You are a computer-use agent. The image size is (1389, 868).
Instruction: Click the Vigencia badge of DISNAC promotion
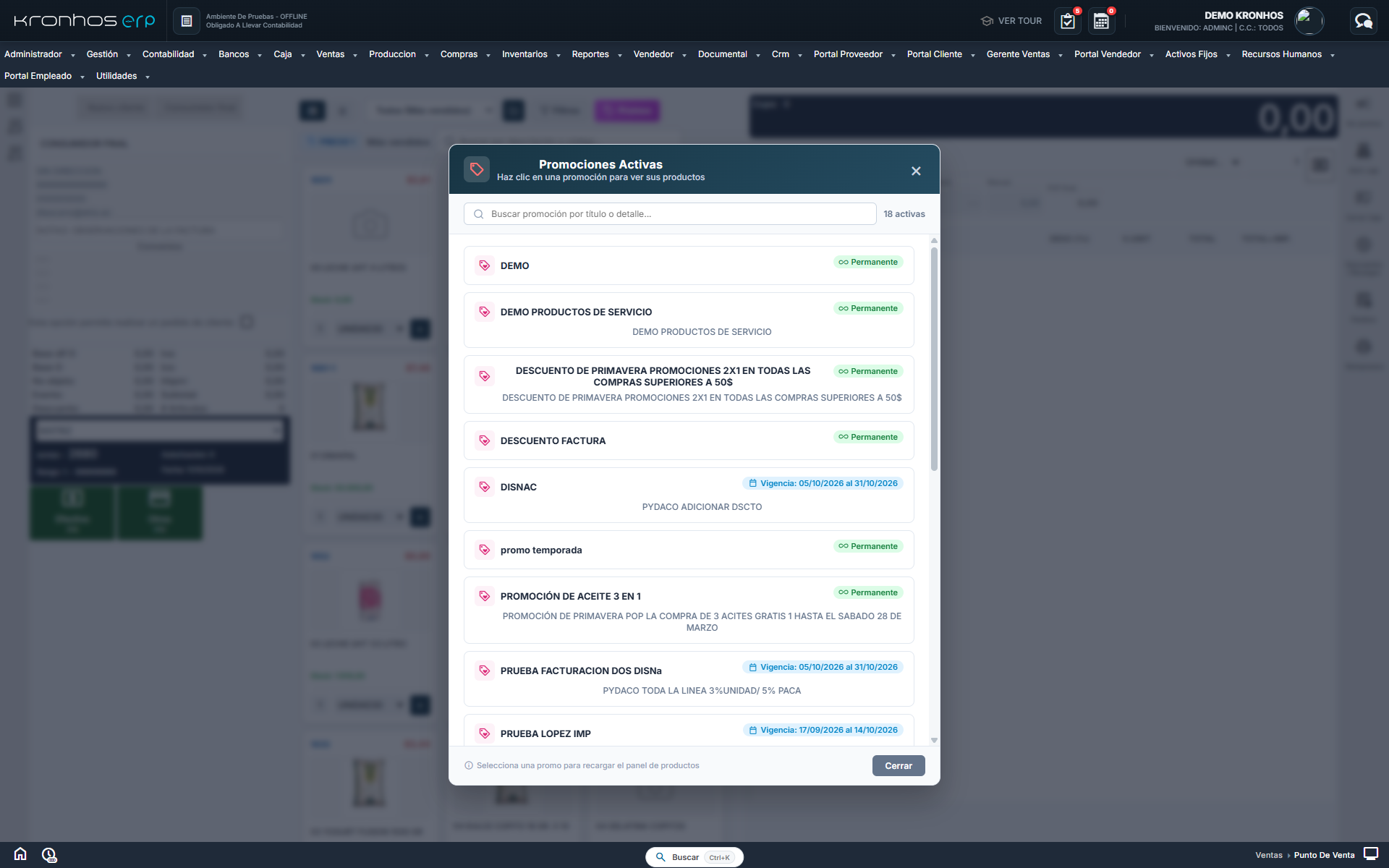tap(823, 483)
